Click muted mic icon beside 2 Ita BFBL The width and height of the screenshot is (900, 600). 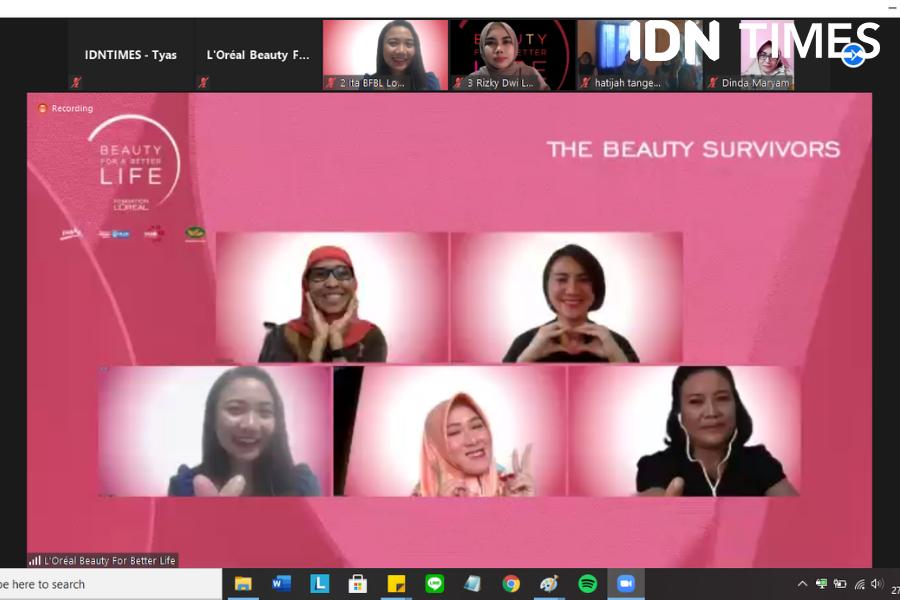coord(331,83)
